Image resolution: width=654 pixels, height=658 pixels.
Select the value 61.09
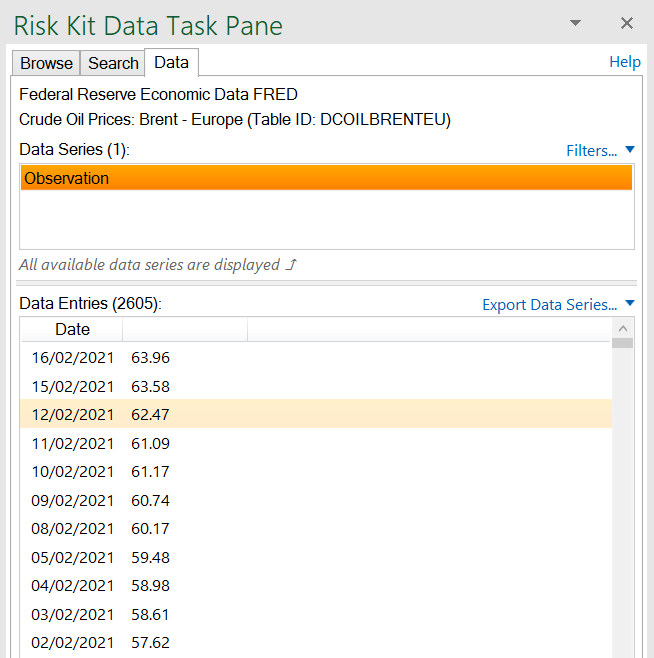150,444
